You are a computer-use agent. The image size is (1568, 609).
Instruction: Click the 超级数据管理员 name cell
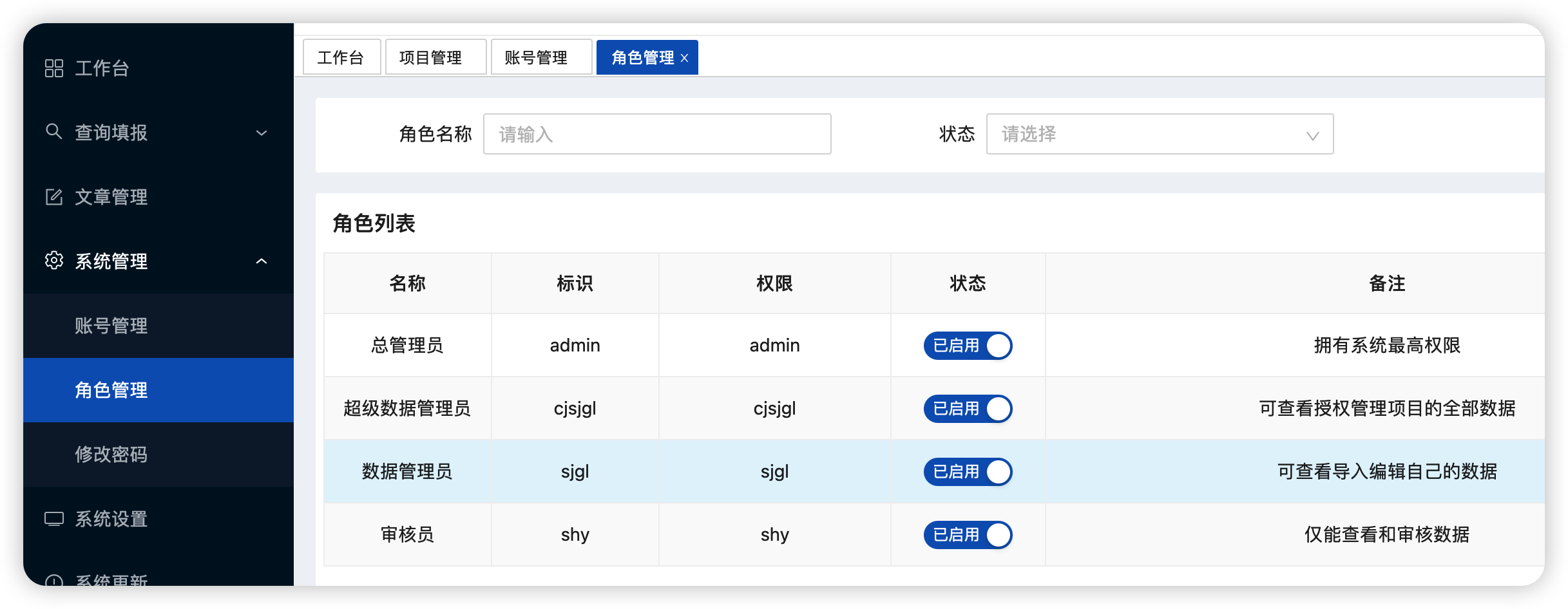407,409
